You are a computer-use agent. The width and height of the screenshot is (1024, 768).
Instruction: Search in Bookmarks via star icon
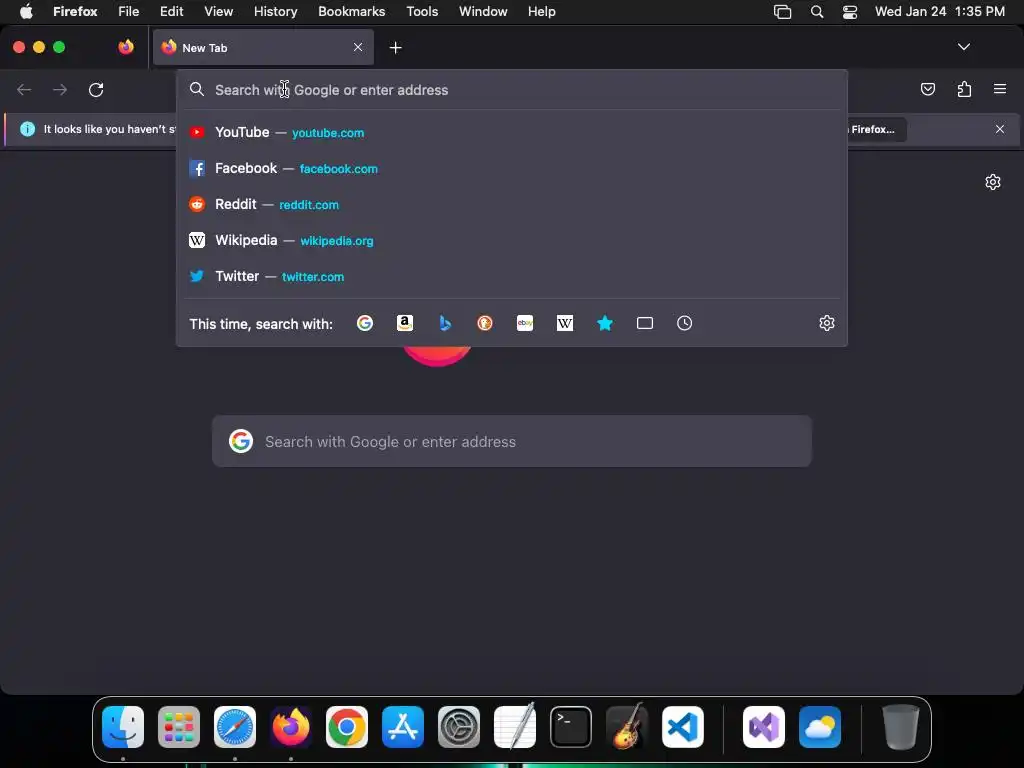click(605, 323)
